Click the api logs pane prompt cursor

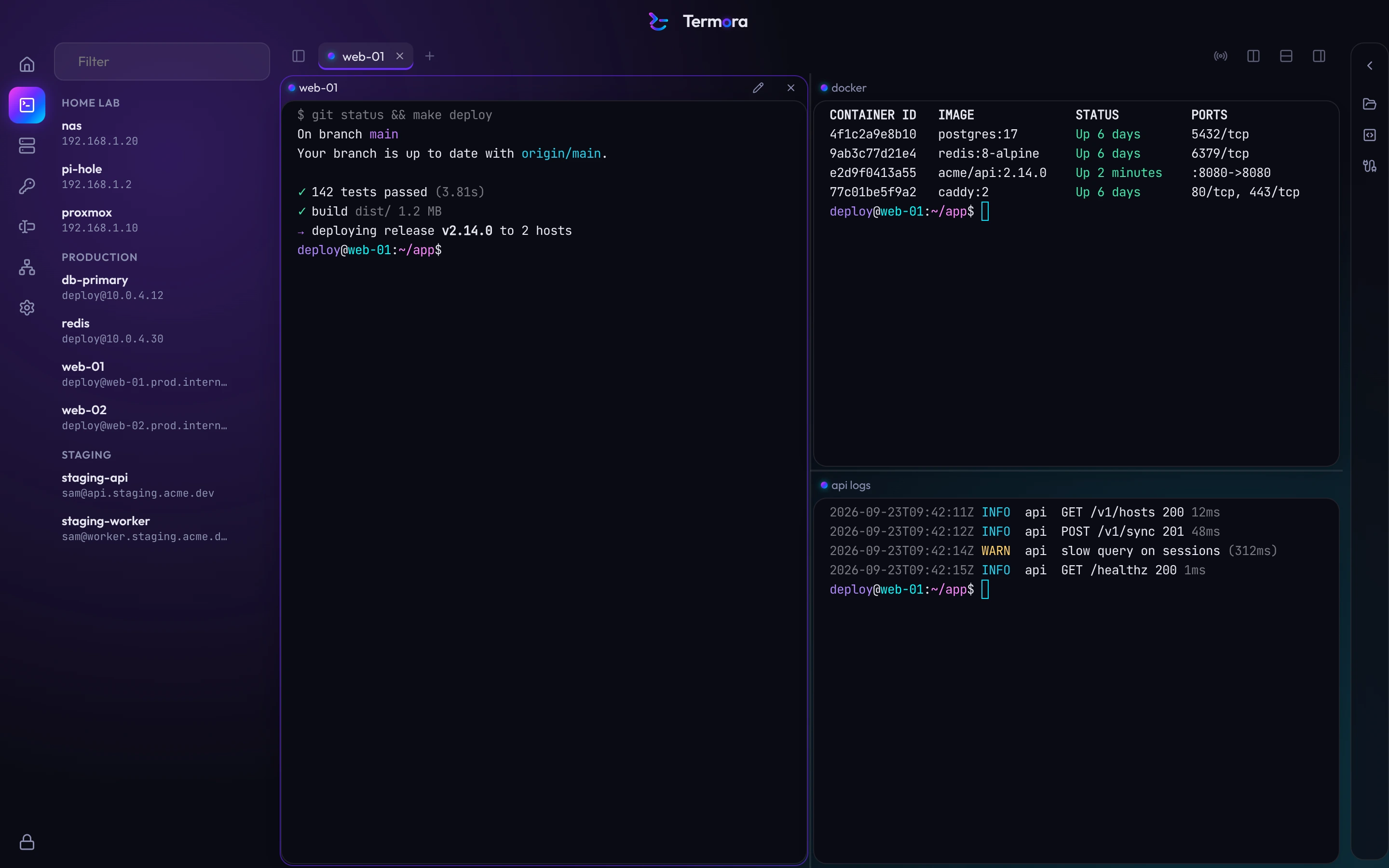pyautogui.click(x=985, y=590)
